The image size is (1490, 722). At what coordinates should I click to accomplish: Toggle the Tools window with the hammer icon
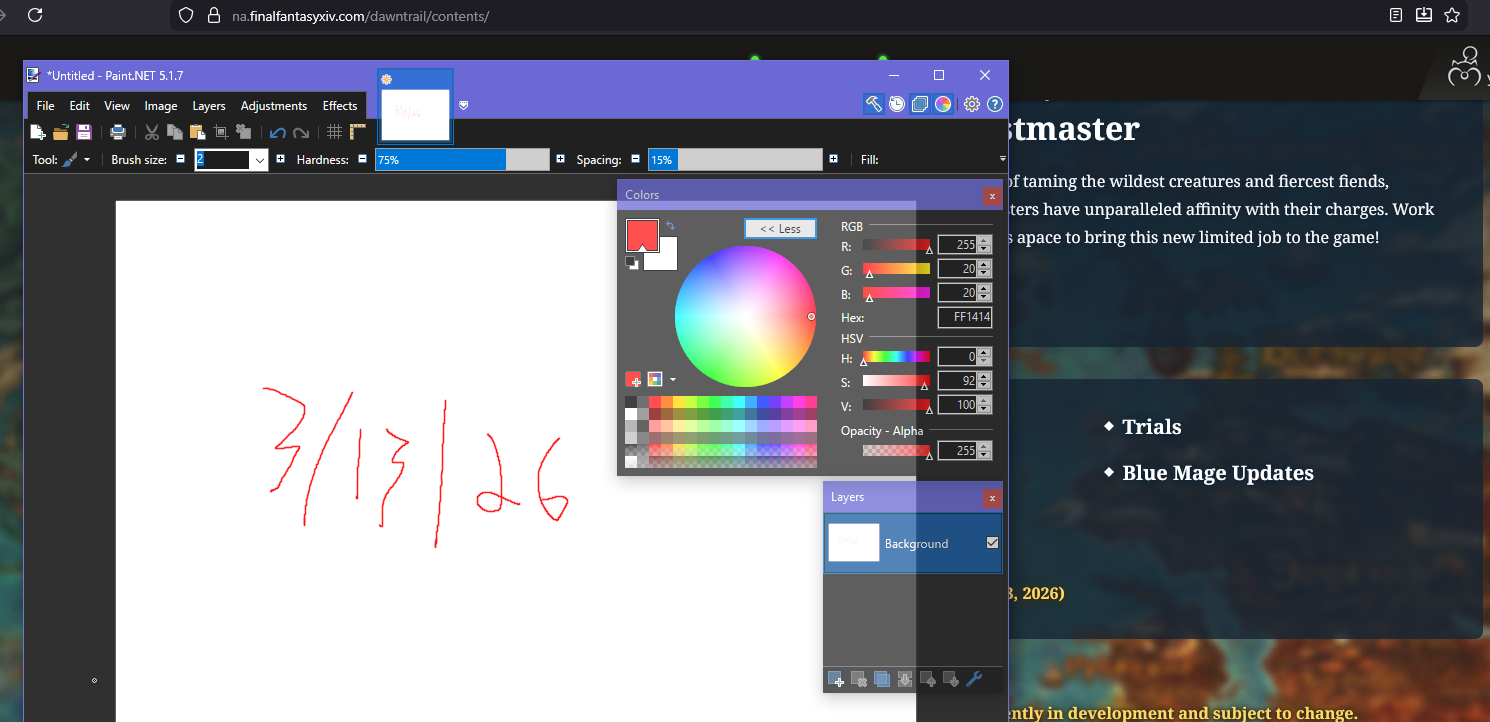pyautogui.click(x=874, y=104)
